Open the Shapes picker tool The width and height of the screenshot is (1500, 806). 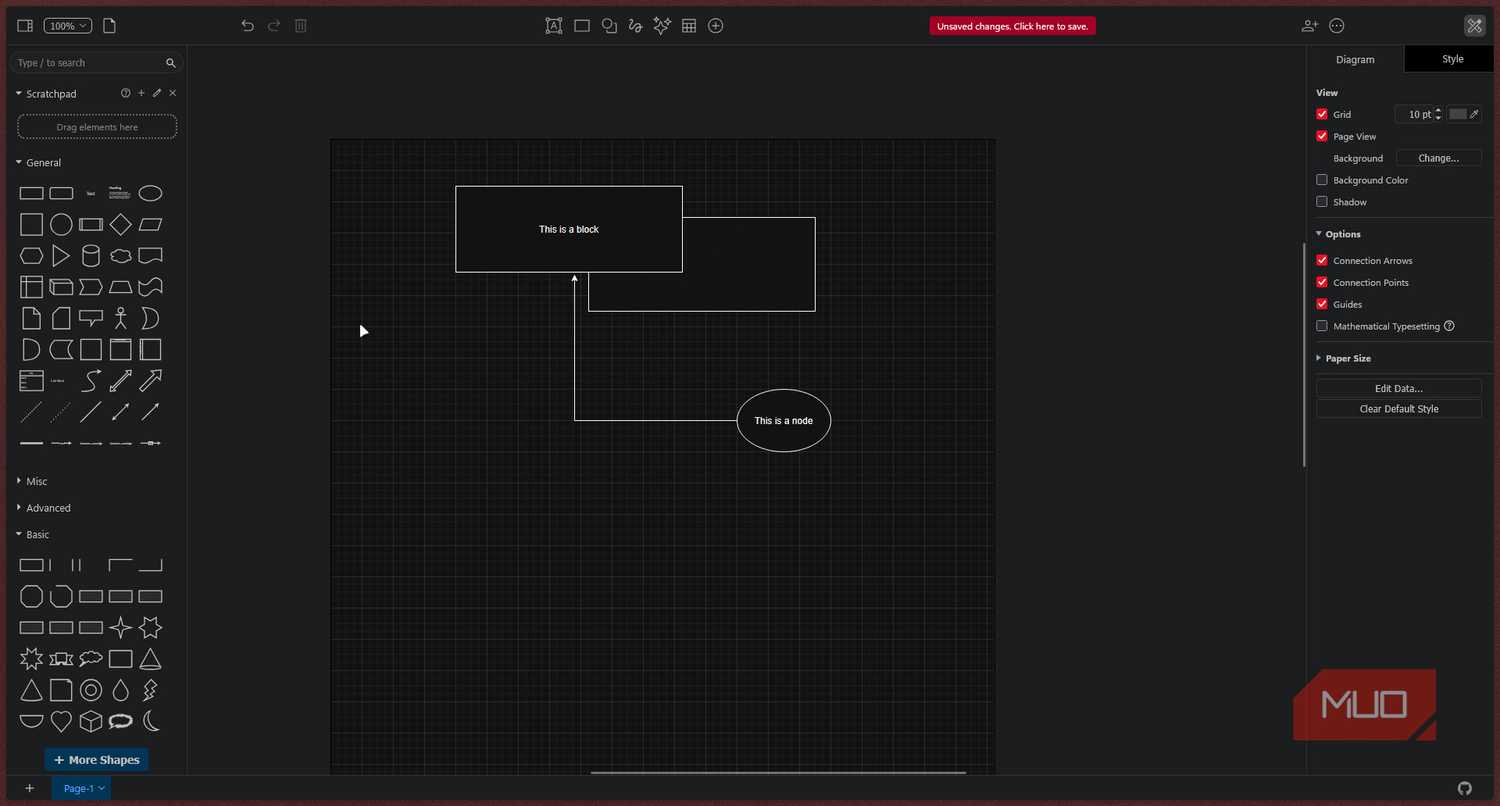pyautogui.click(x=609, y=26)
